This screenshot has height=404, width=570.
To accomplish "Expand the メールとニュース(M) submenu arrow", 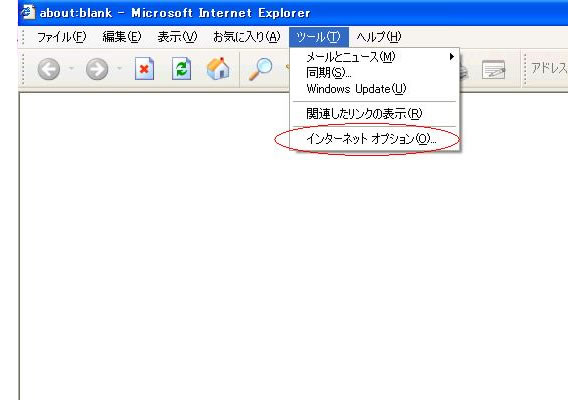I will tap(451, 57).
